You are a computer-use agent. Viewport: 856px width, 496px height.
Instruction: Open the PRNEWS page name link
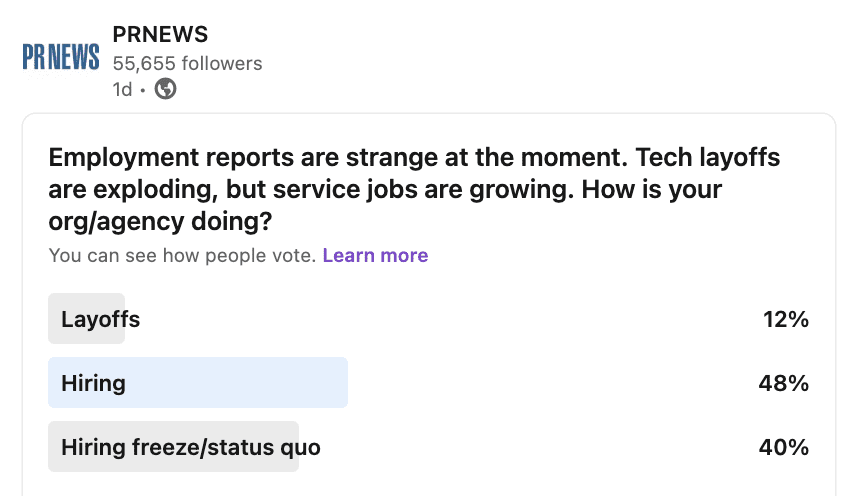(x=160, y=34)
